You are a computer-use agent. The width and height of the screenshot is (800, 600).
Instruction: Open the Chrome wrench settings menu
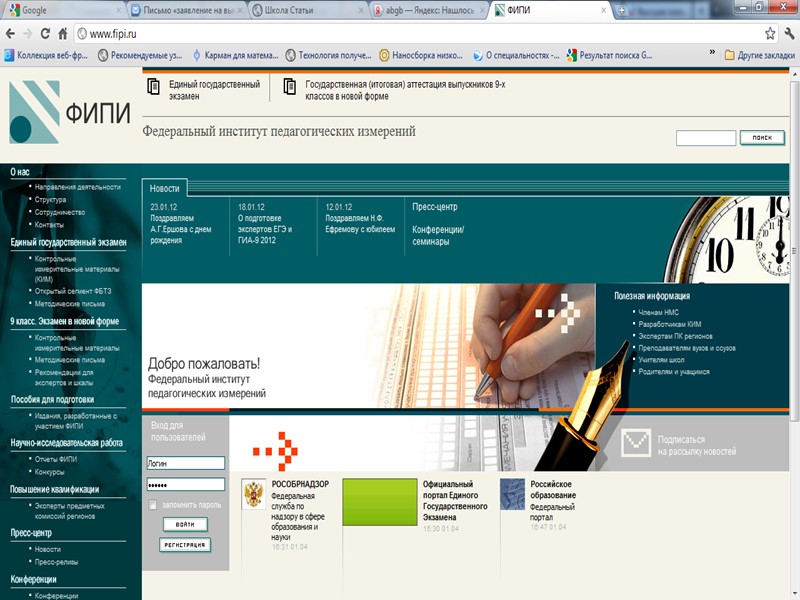[x=789, y=34]
